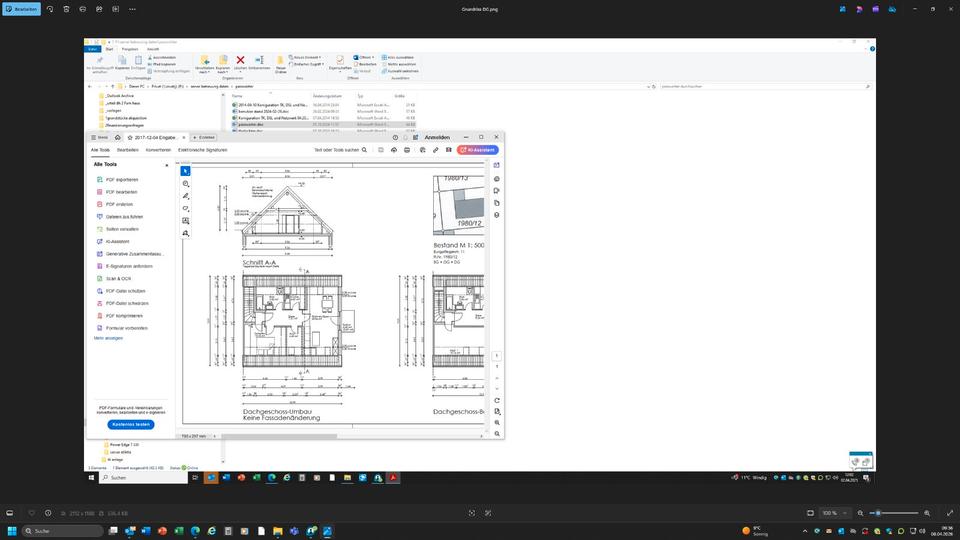Click the fit-to-window icon beside 100 %
Image resolution: width=960 pixels, height=540 pixels.
810,513
